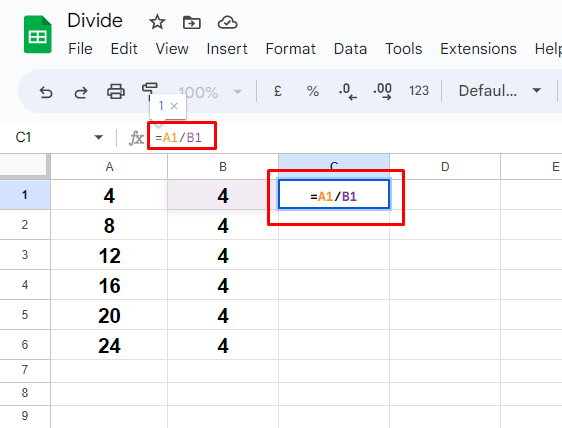Click the Undo arrow icon
Viewport: 562px width, 428px height.
46,92
